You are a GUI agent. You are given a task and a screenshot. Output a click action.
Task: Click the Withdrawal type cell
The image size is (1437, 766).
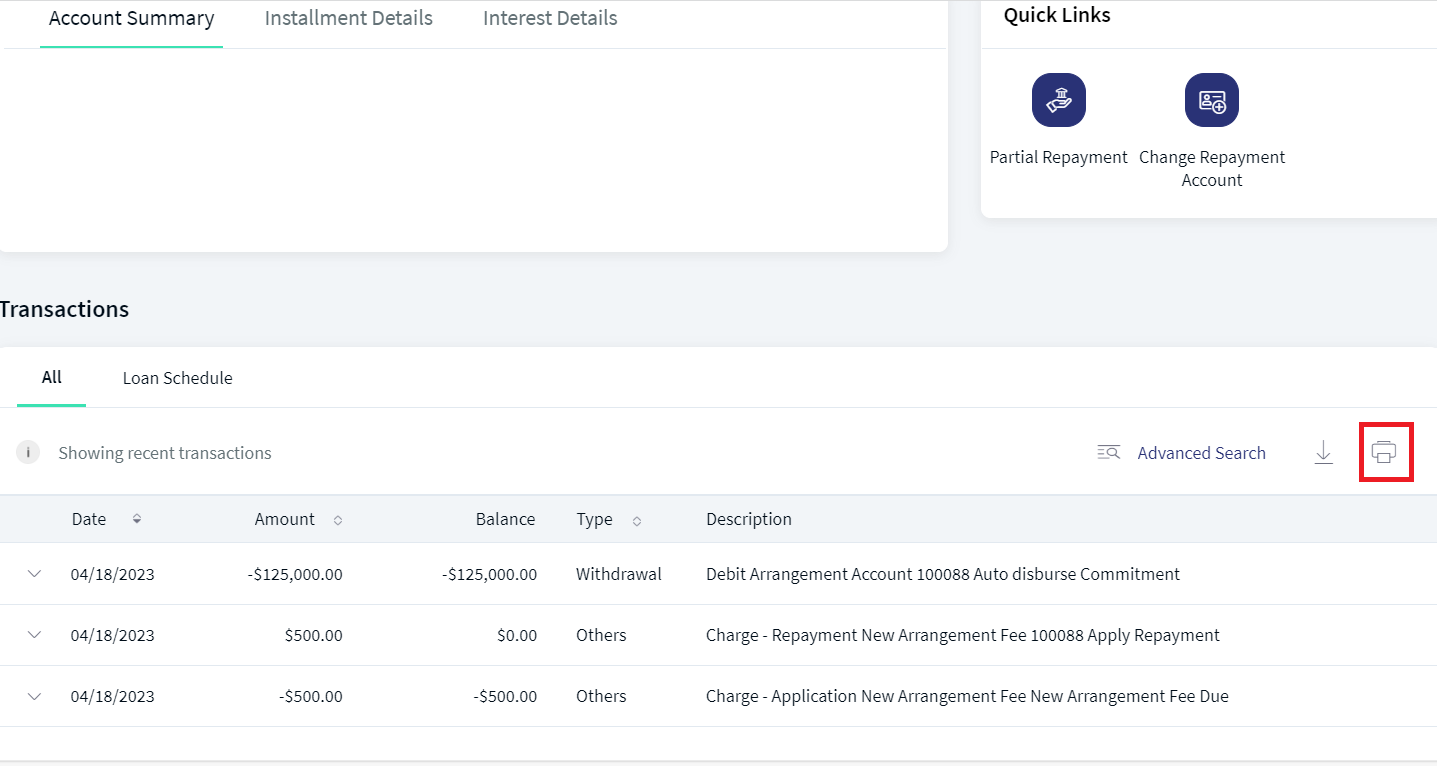coord(619,574)
